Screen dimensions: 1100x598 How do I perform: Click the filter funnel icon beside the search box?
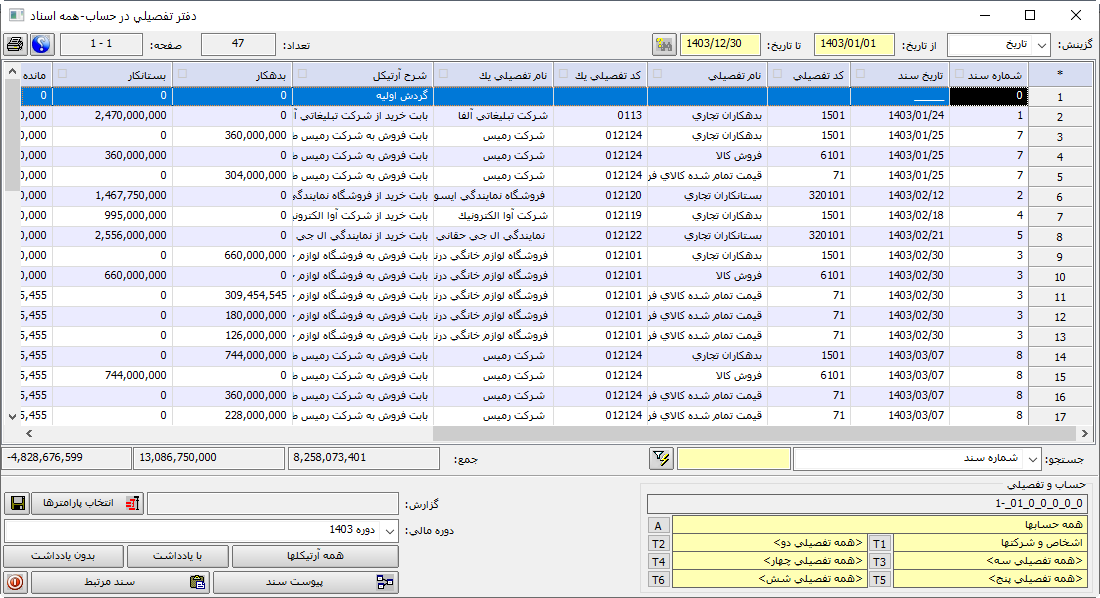click(x=662, y=457)
